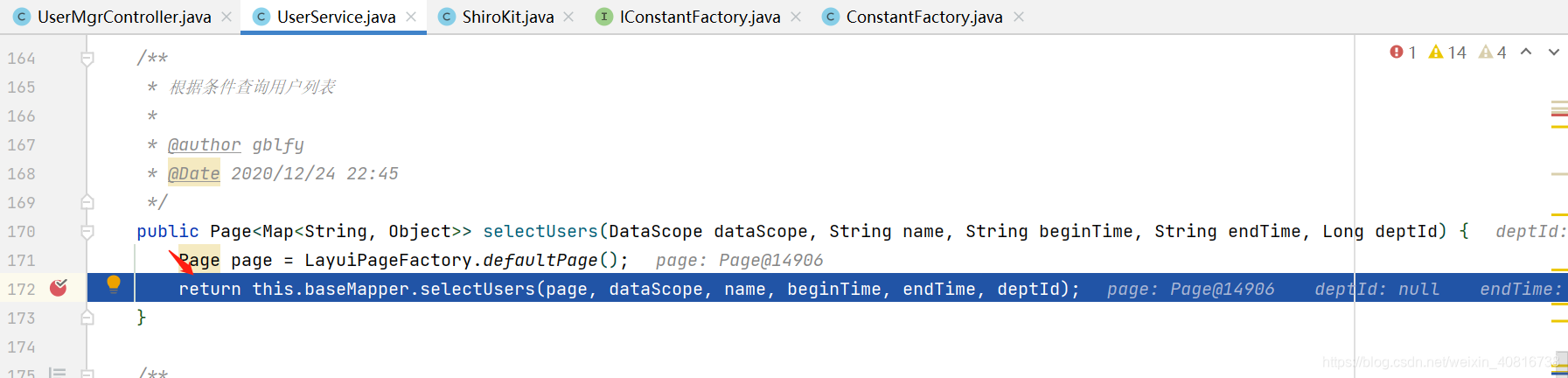Click the interface icon on IConstantFactory.java tab
The height and width of the screenshot is (378, 1568).
(x=603, y=17)
